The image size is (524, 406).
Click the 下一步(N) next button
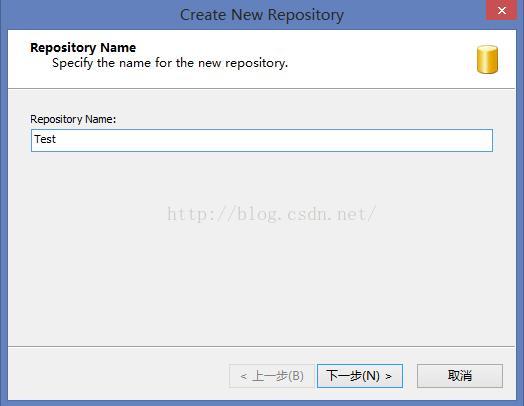[360, 376]
